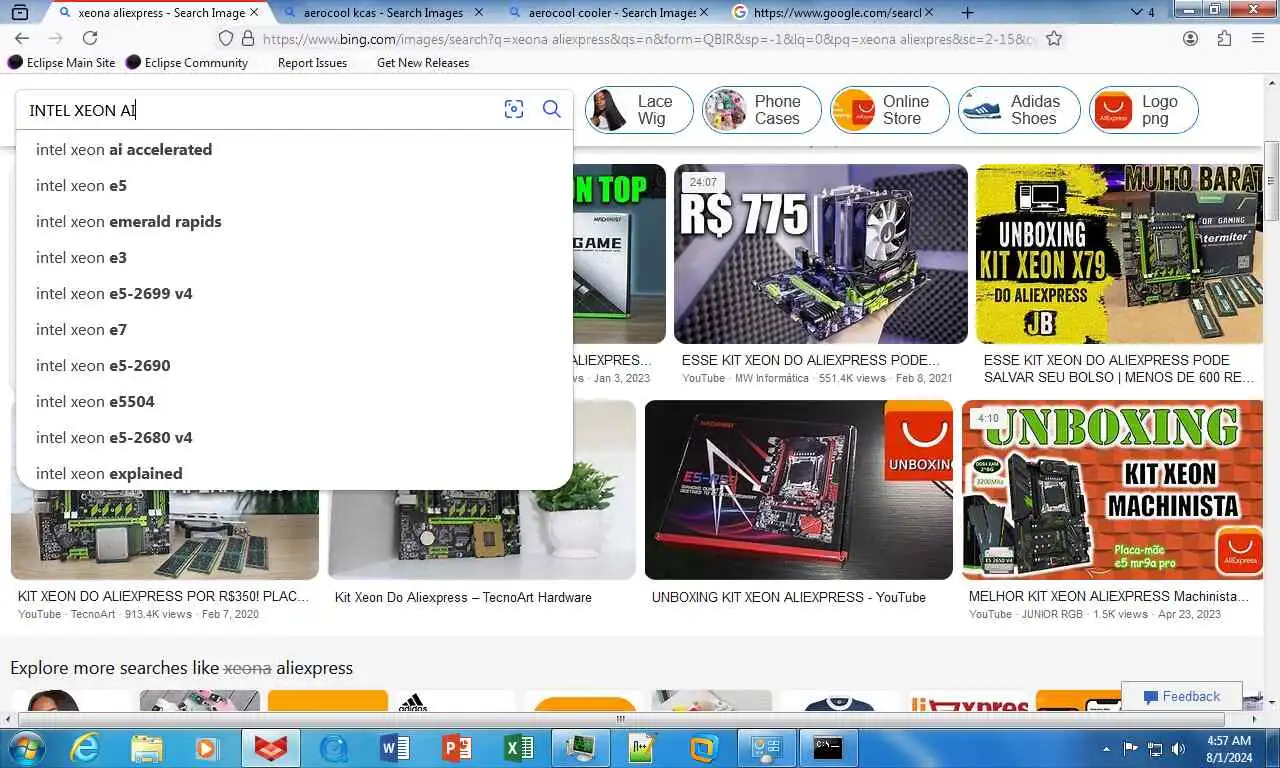Screen dimensions: 1280x768
Task: Open the command prompt taskbar icon
Action: click(x=828, y=748)
